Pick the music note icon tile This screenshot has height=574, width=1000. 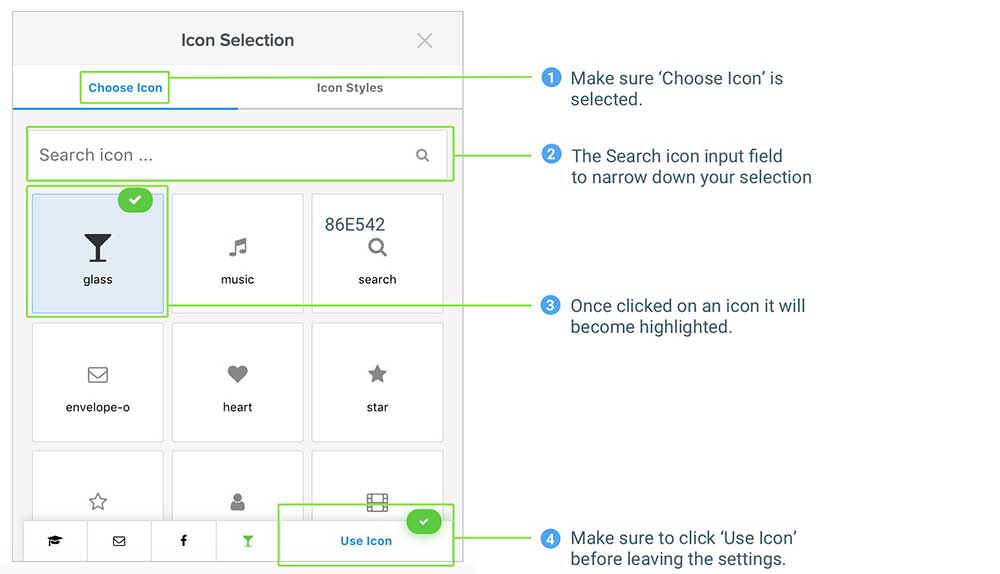click(x=237, y=254)
